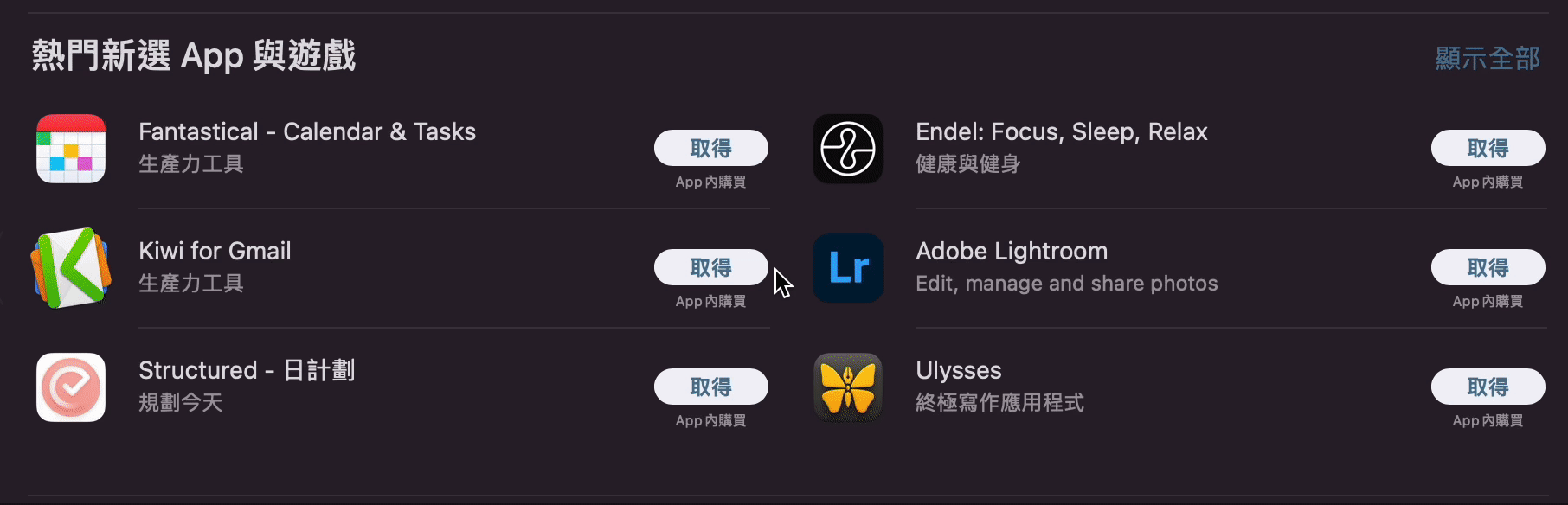Click 取得 for Fantastical - Calendar & Tasks
The width and height of the screenshot is (1568, 505).
coord(712,148)
